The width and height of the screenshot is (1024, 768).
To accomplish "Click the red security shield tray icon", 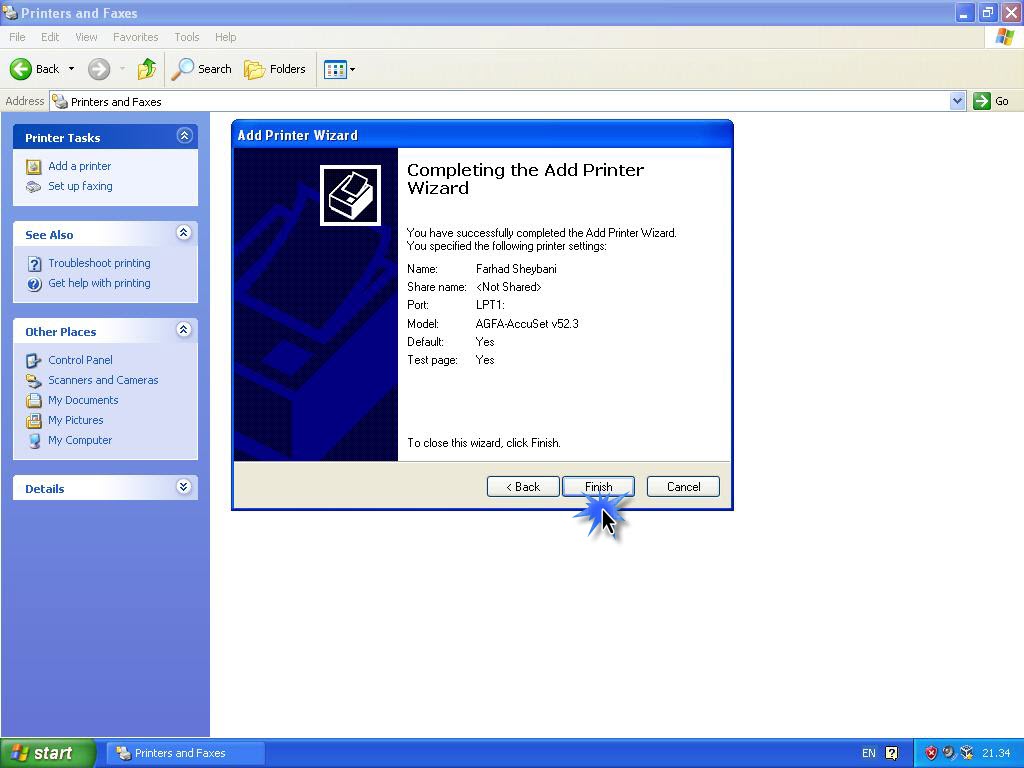I will [x=931, y=753].
